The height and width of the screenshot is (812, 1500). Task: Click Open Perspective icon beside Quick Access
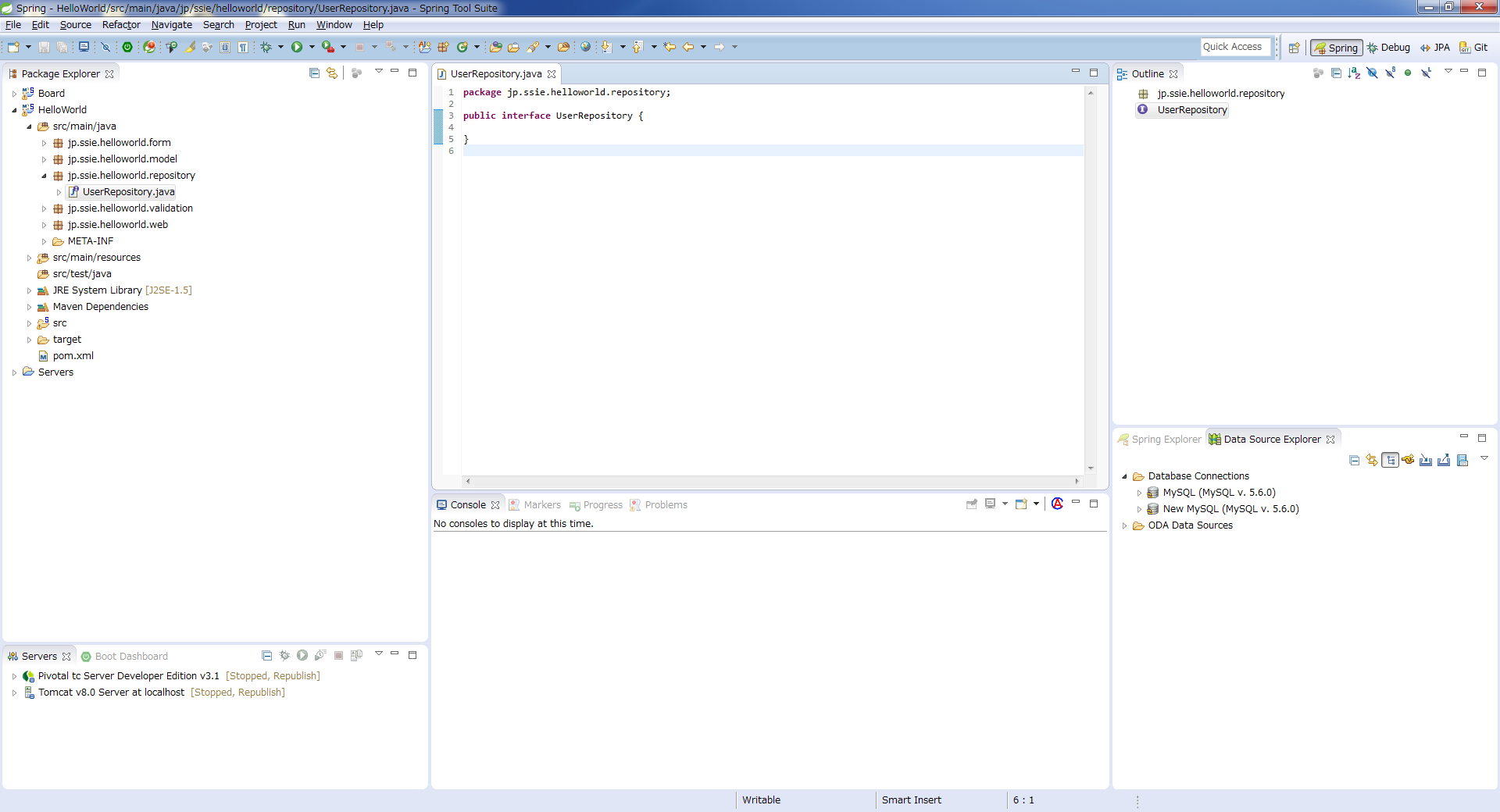(x=1294, y=48)
